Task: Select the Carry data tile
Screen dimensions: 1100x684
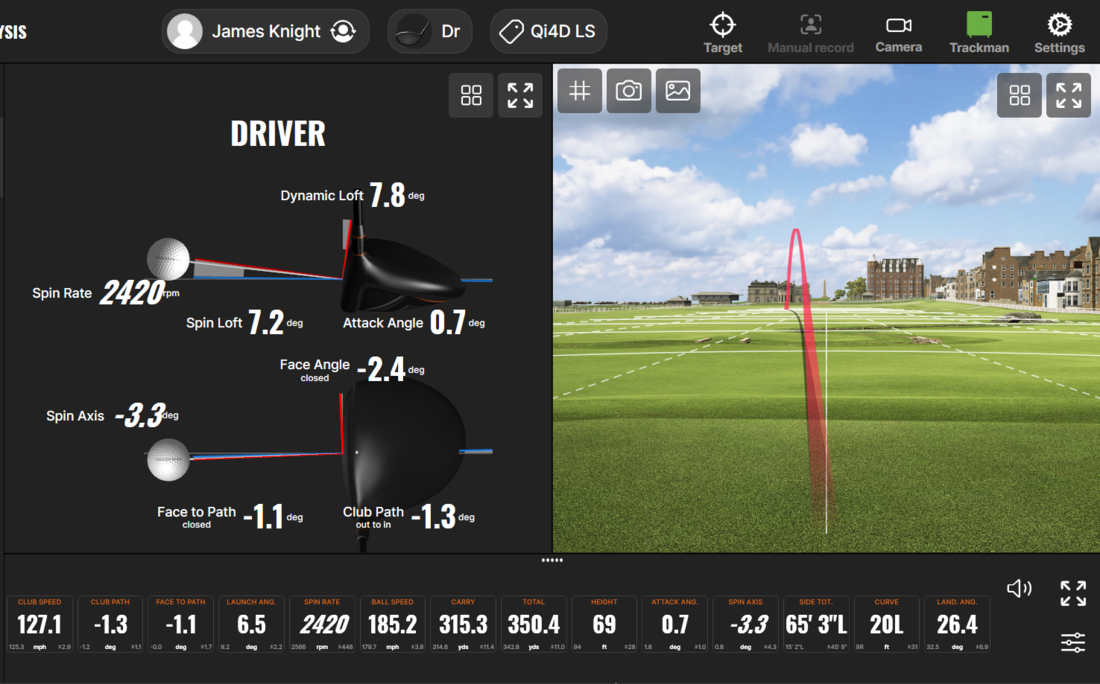Action: [x=463, y=624]
